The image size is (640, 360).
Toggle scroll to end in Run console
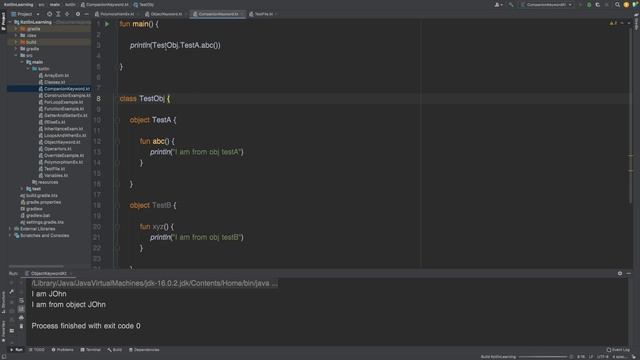21,309
